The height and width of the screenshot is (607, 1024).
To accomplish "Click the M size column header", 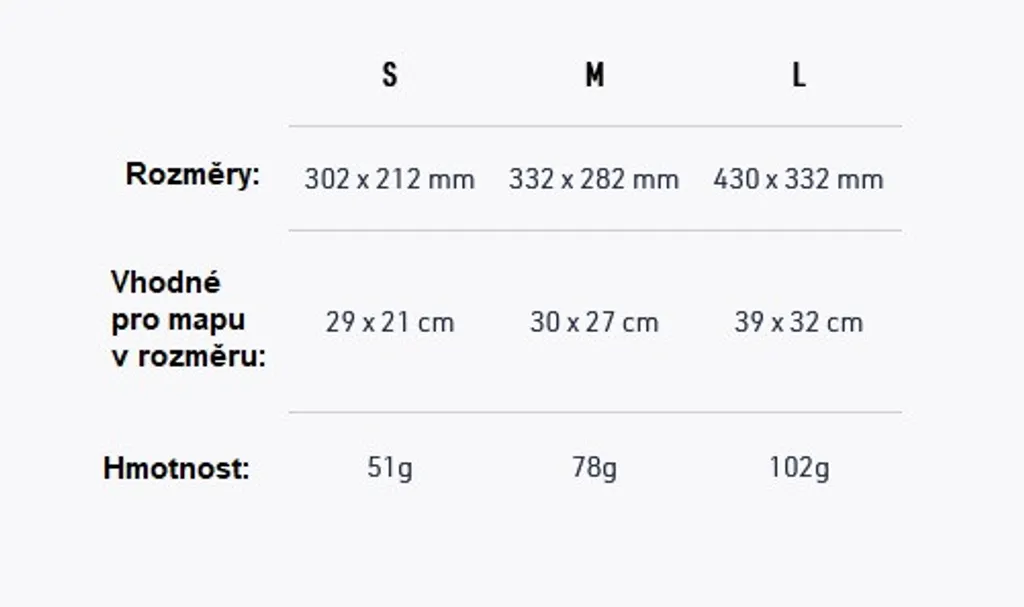I will click(594, 75).
